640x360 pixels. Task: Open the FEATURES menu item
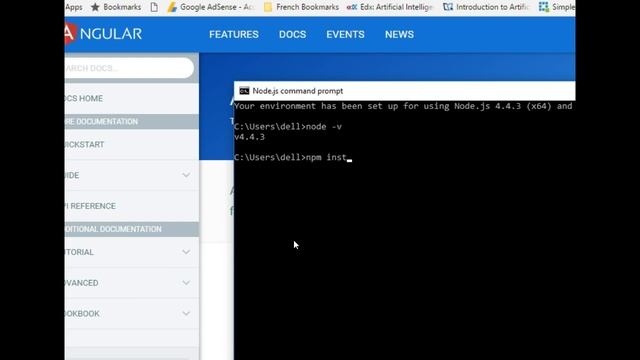pos(234,35)
